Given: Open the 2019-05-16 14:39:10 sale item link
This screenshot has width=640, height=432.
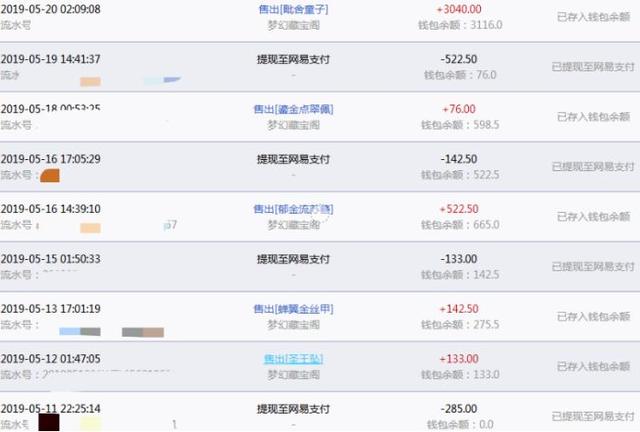Looking at the screenshot, I should point(293,209).
